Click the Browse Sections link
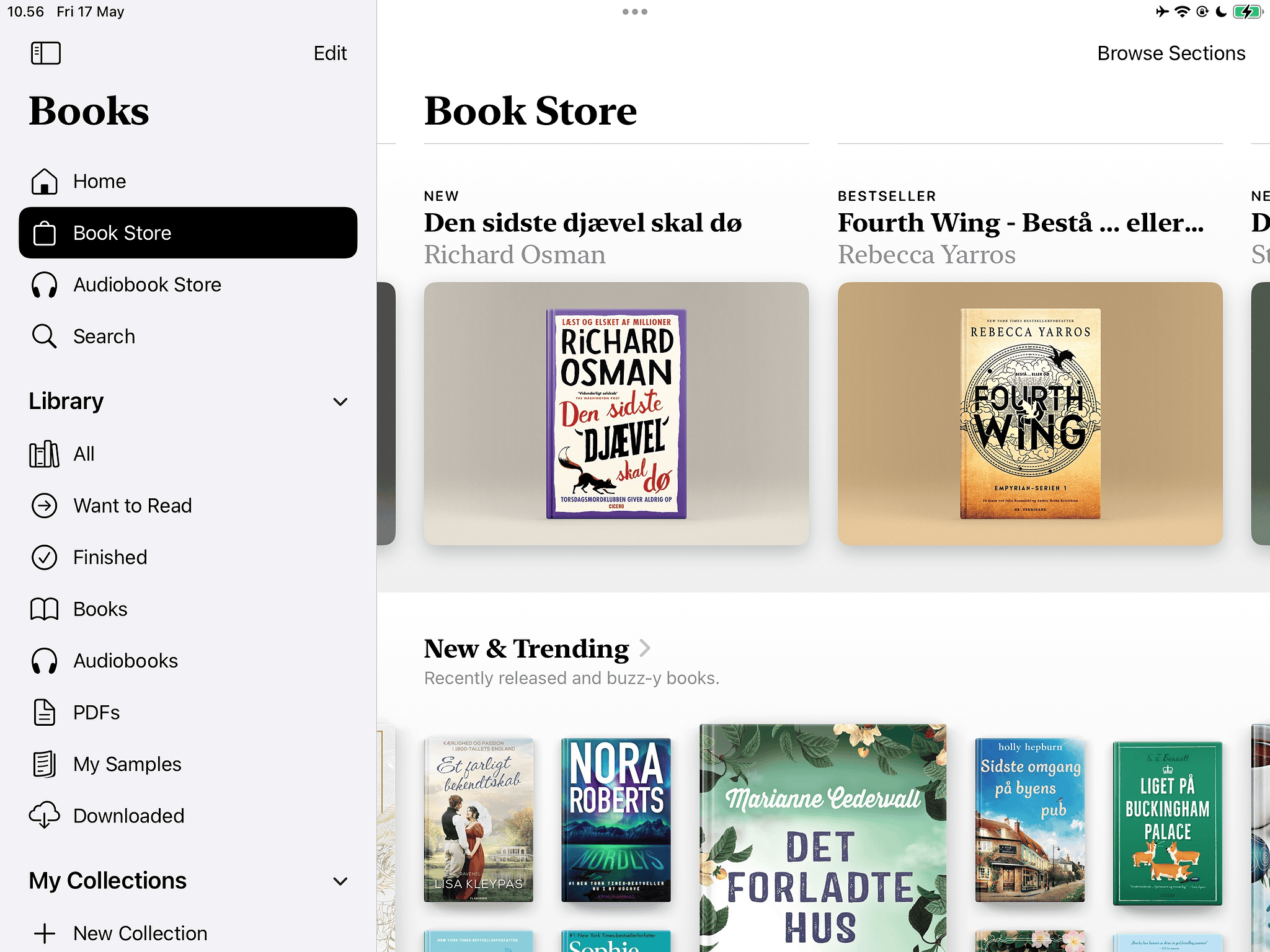 [1170, 53]
